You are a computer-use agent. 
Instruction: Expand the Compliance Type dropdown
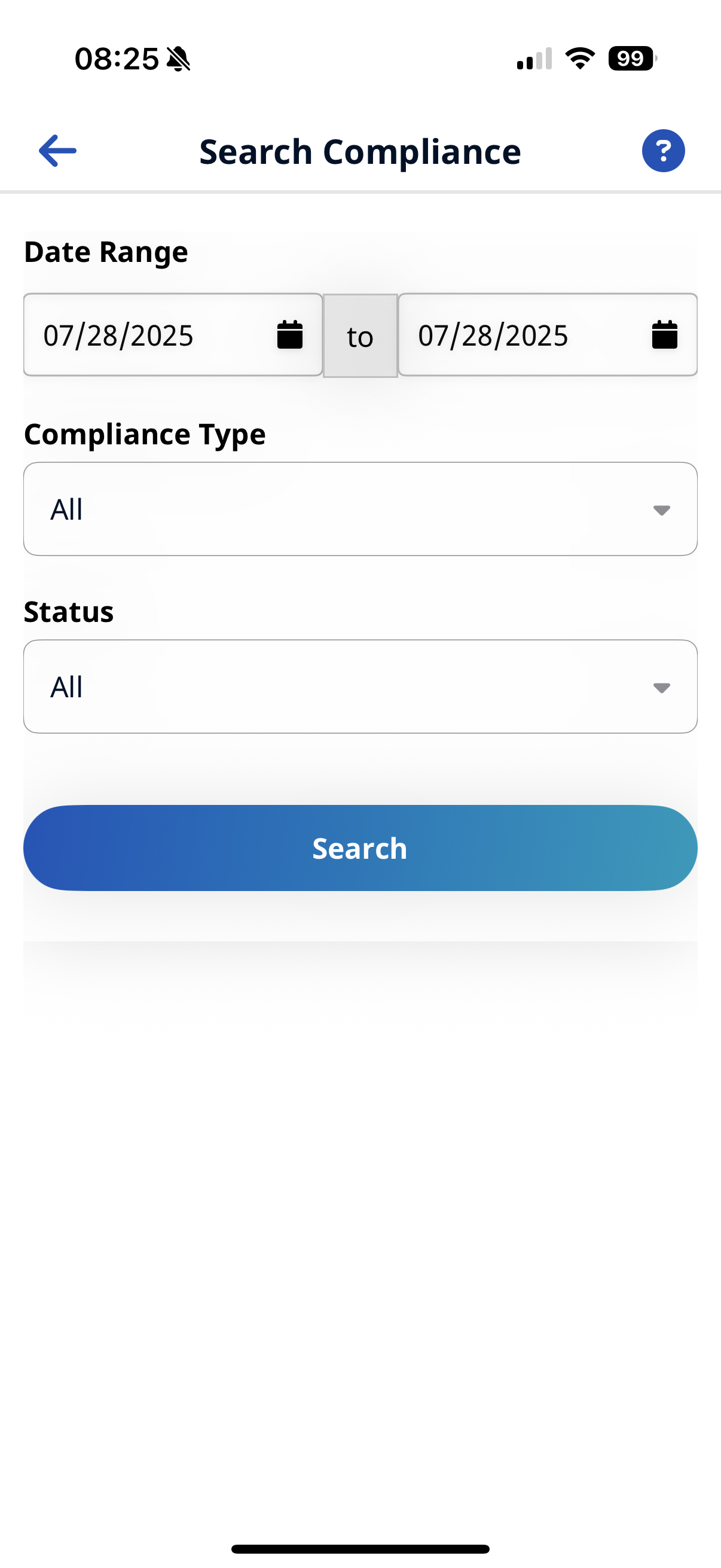pyautogui.click(x=360, y=509)
